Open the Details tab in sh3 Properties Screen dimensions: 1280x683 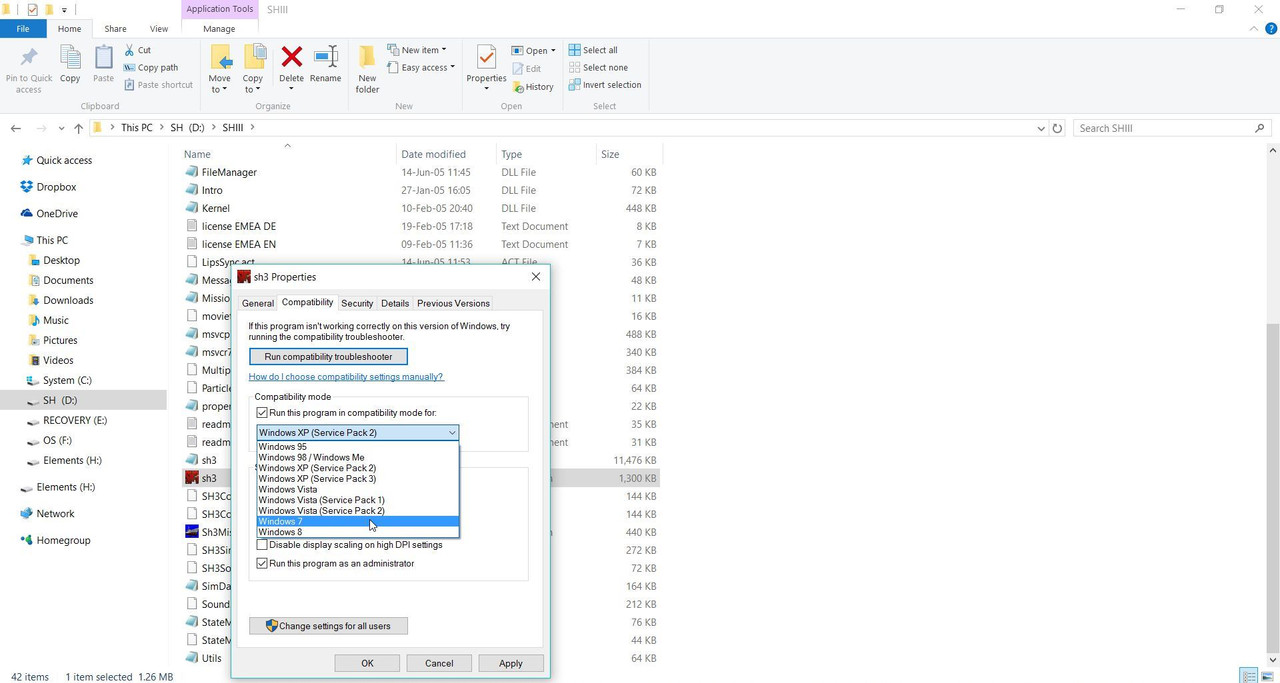pyautogui.click(x=395, y=303)
